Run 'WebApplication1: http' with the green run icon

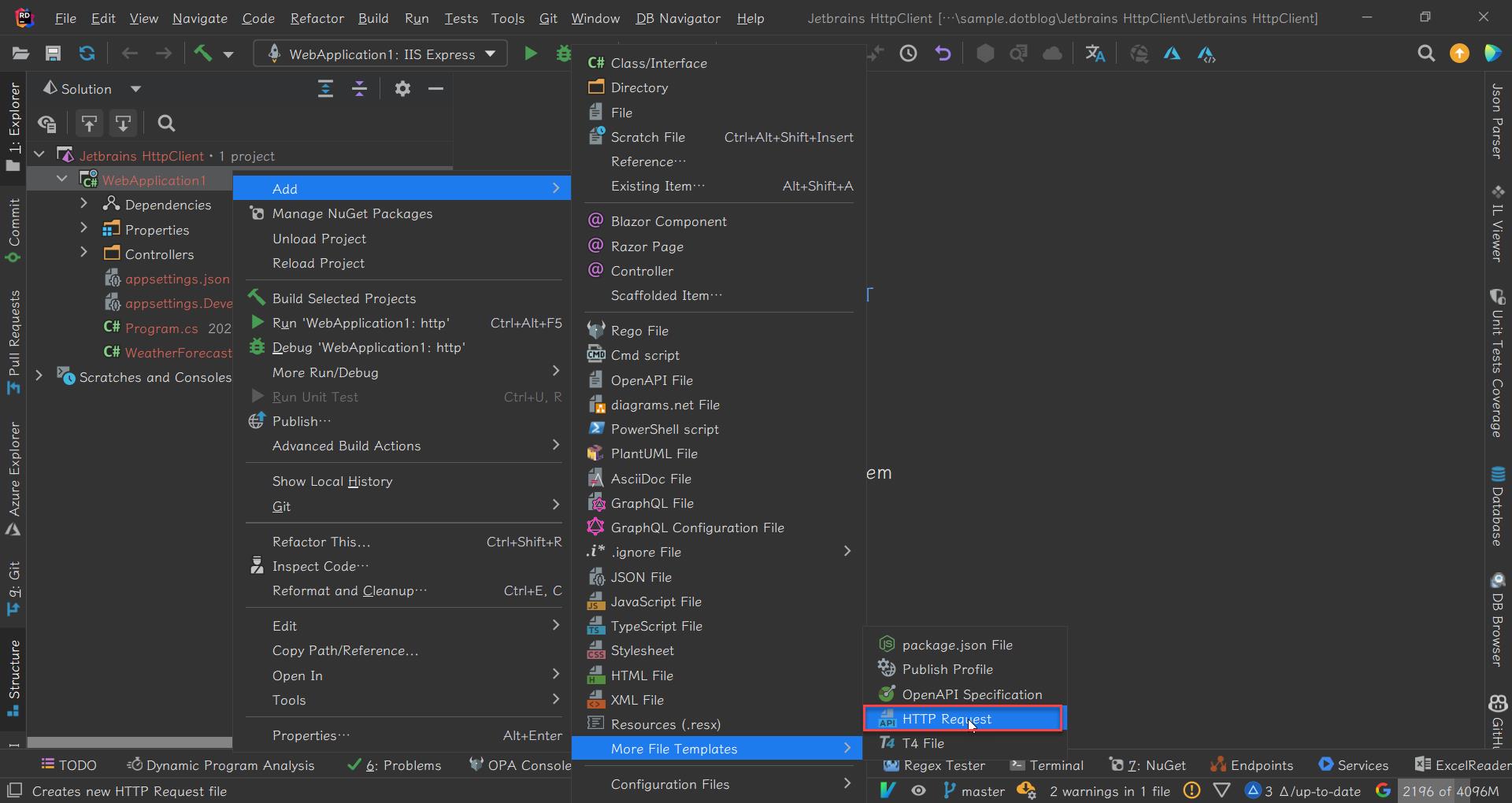pos(529,54)
